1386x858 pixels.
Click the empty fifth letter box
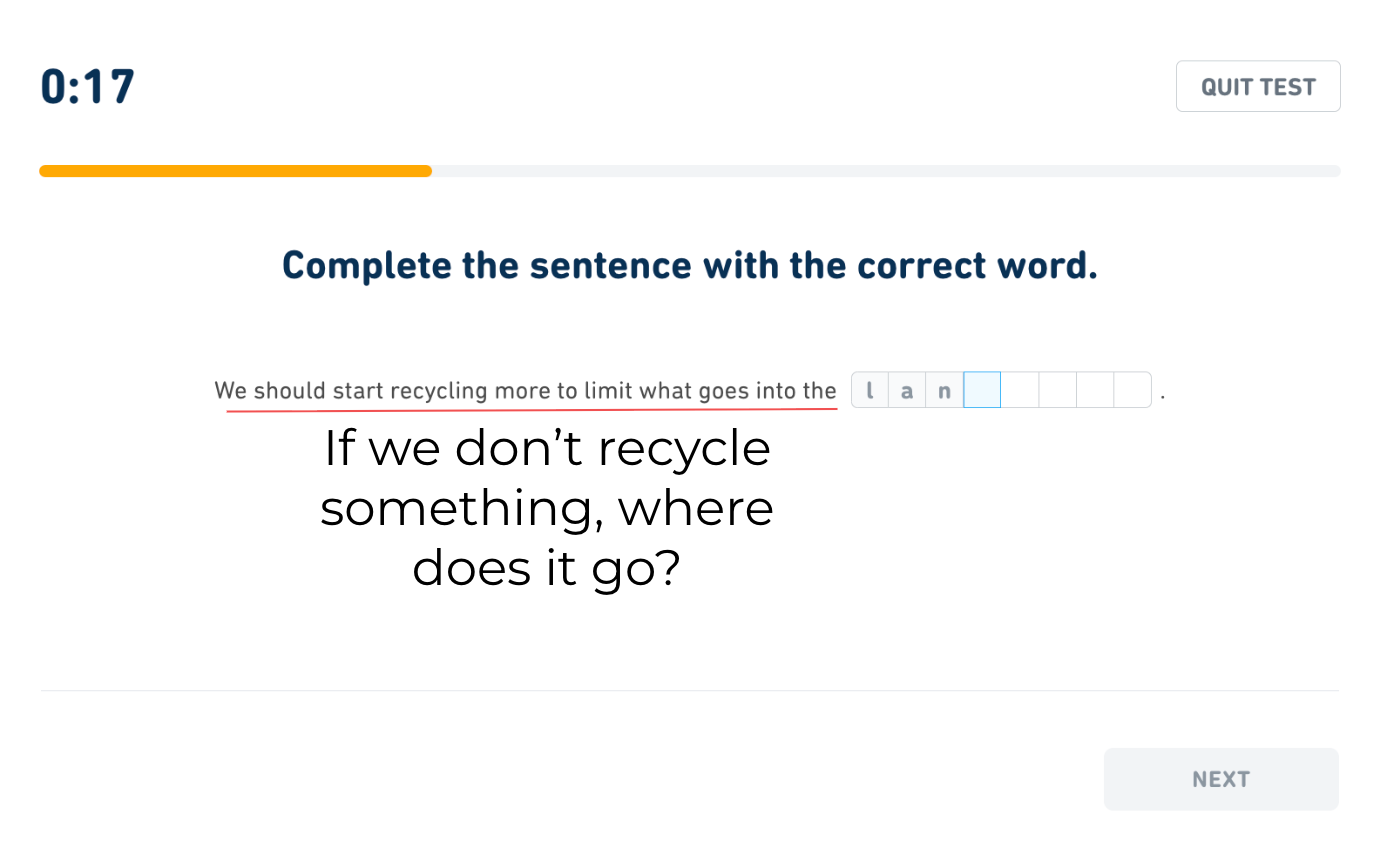coord(1020,390)
